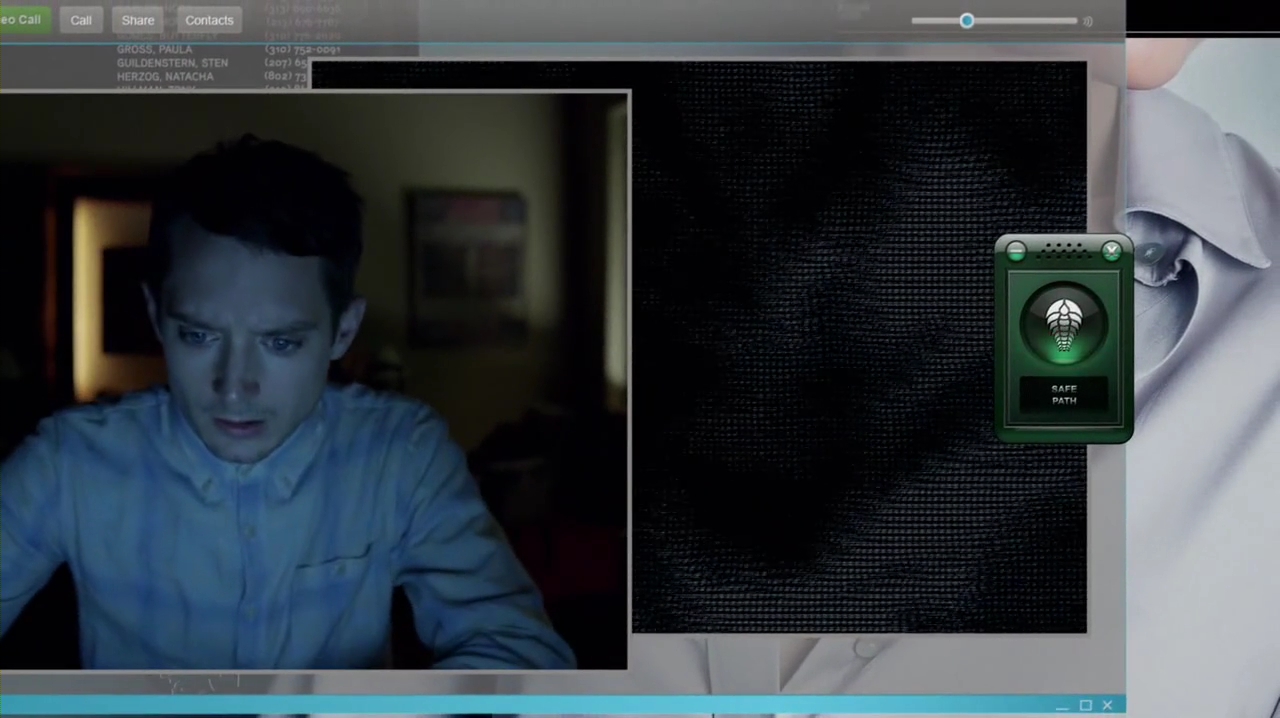The image size is (1280, 718).
Task: Minimize the Safe Path widget
Action: pos(1016,252)
